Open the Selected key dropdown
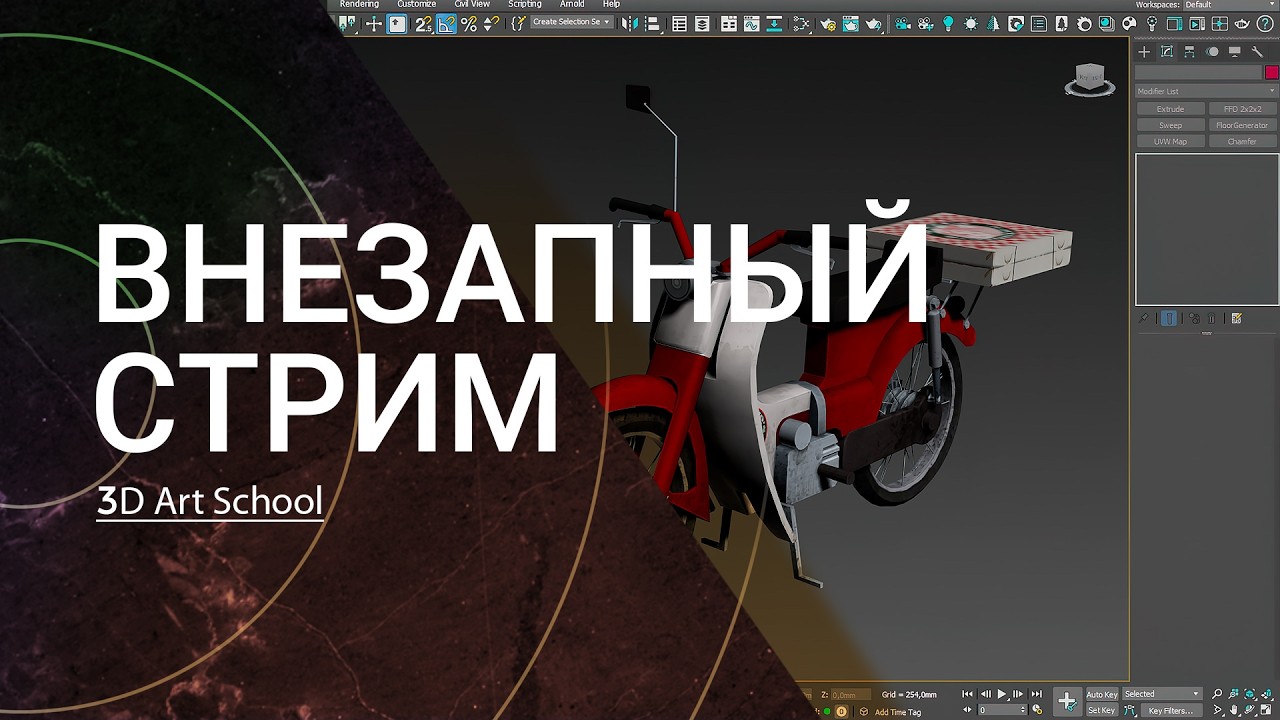 tap(1161, 694)
